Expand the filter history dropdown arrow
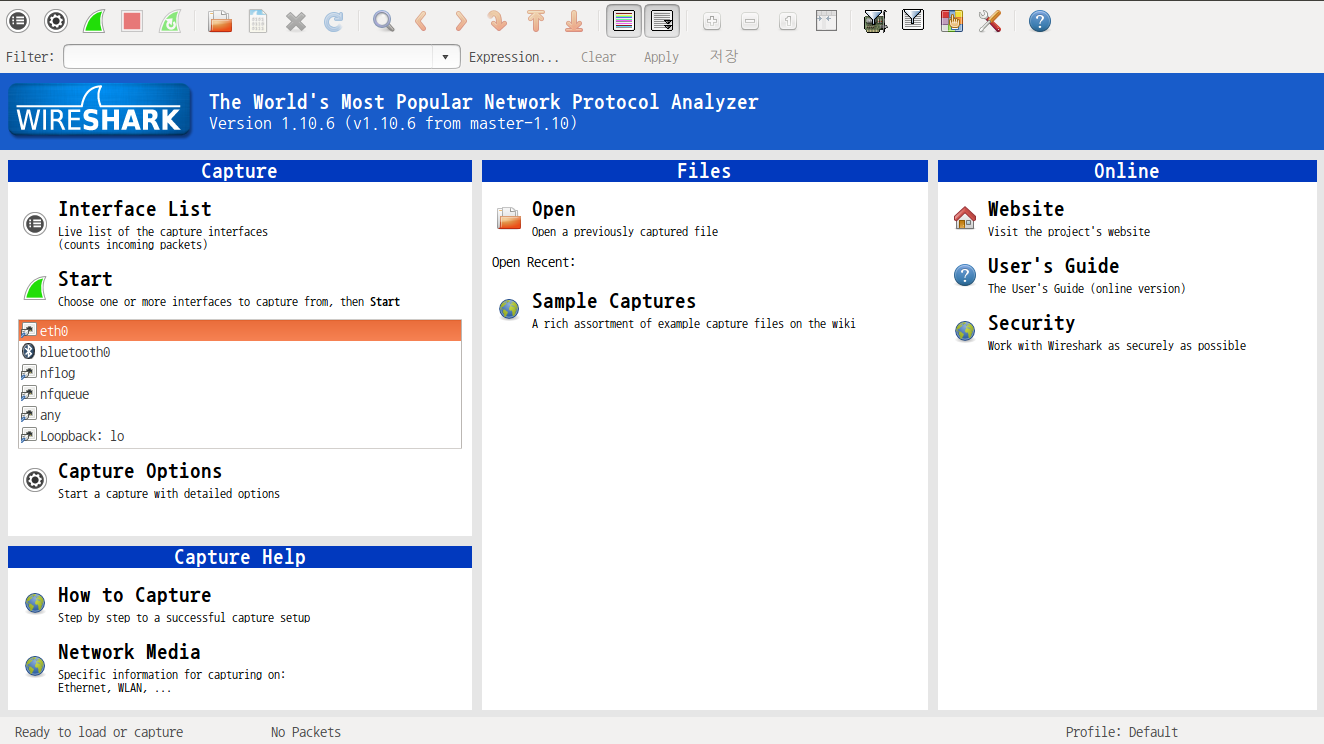The image size is (1324, 744). coord(446,57)
